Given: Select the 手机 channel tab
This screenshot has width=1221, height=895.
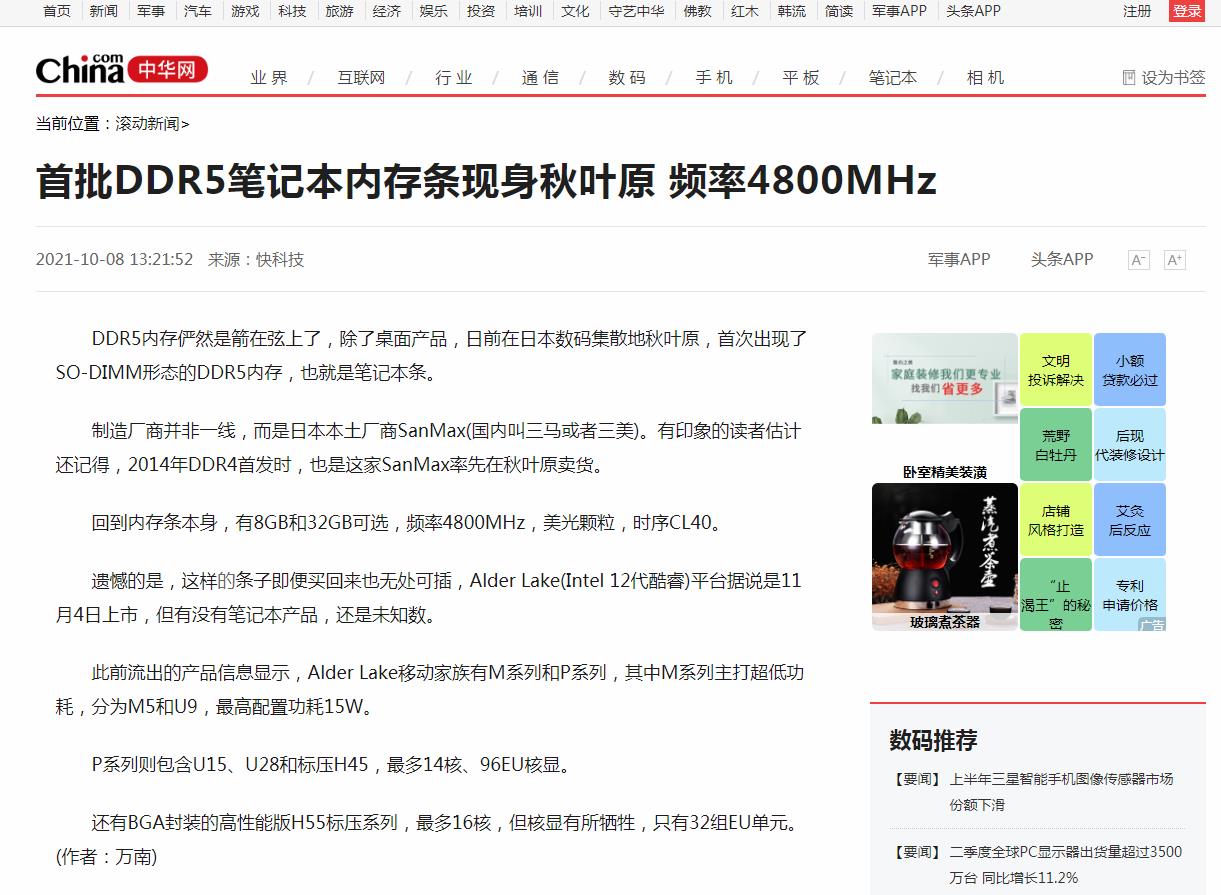Looking at the screenshot, I should tap(714, 77).
